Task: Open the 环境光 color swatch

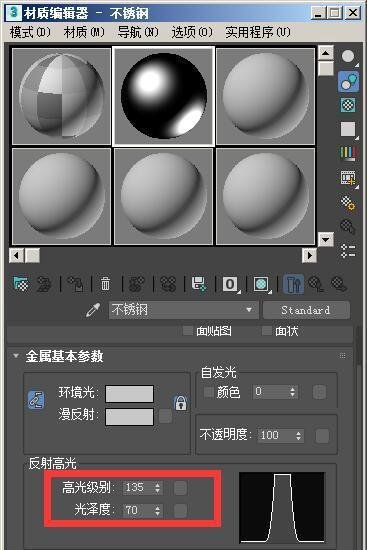Action: tap(129, 394)
